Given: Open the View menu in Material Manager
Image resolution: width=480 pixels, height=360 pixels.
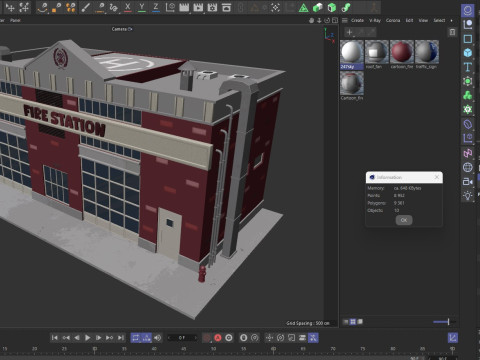Looking at the screenshot, I should pos(423,20).
